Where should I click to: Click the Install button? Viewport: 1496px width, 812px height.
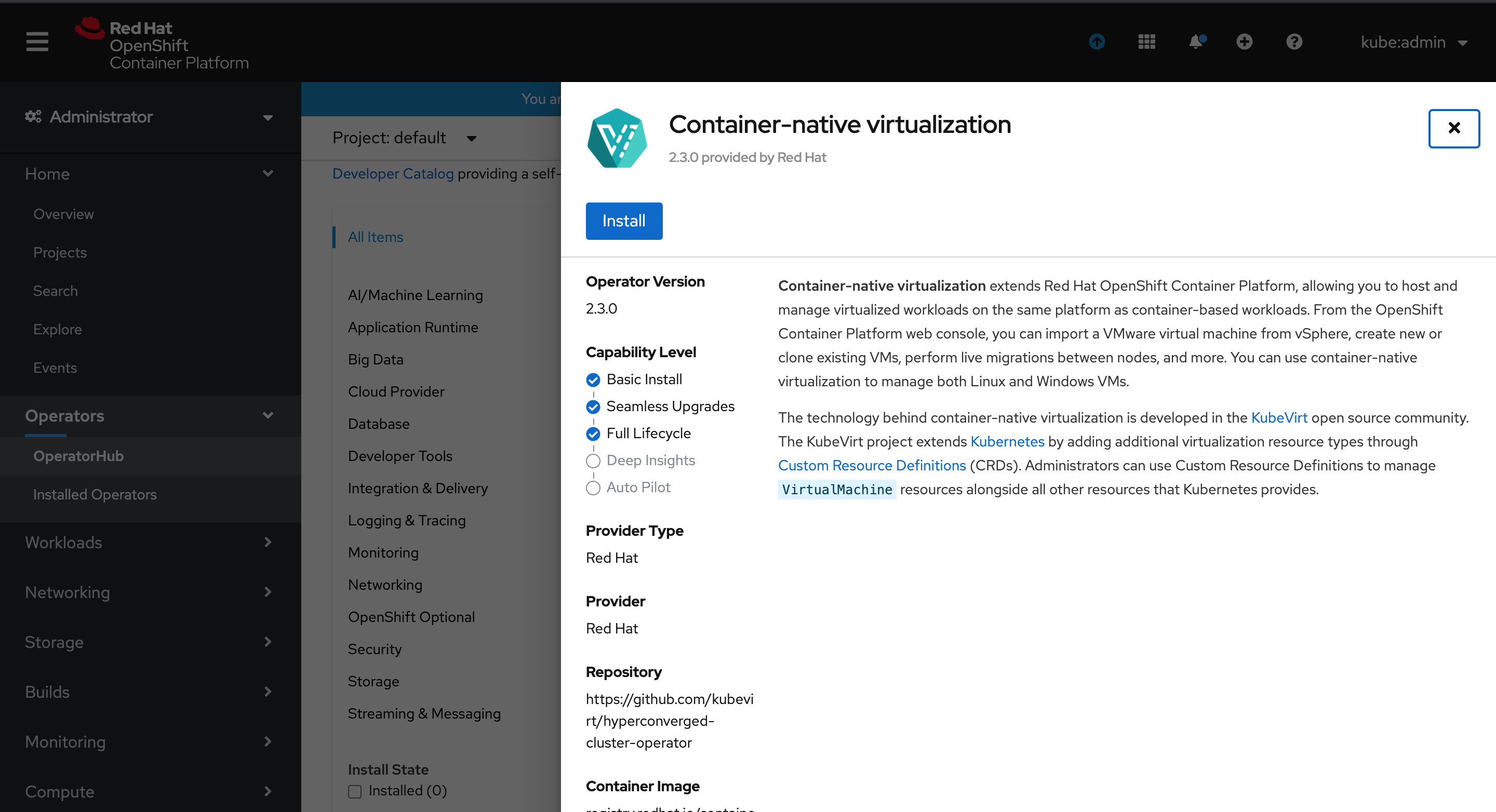point(623,221)
